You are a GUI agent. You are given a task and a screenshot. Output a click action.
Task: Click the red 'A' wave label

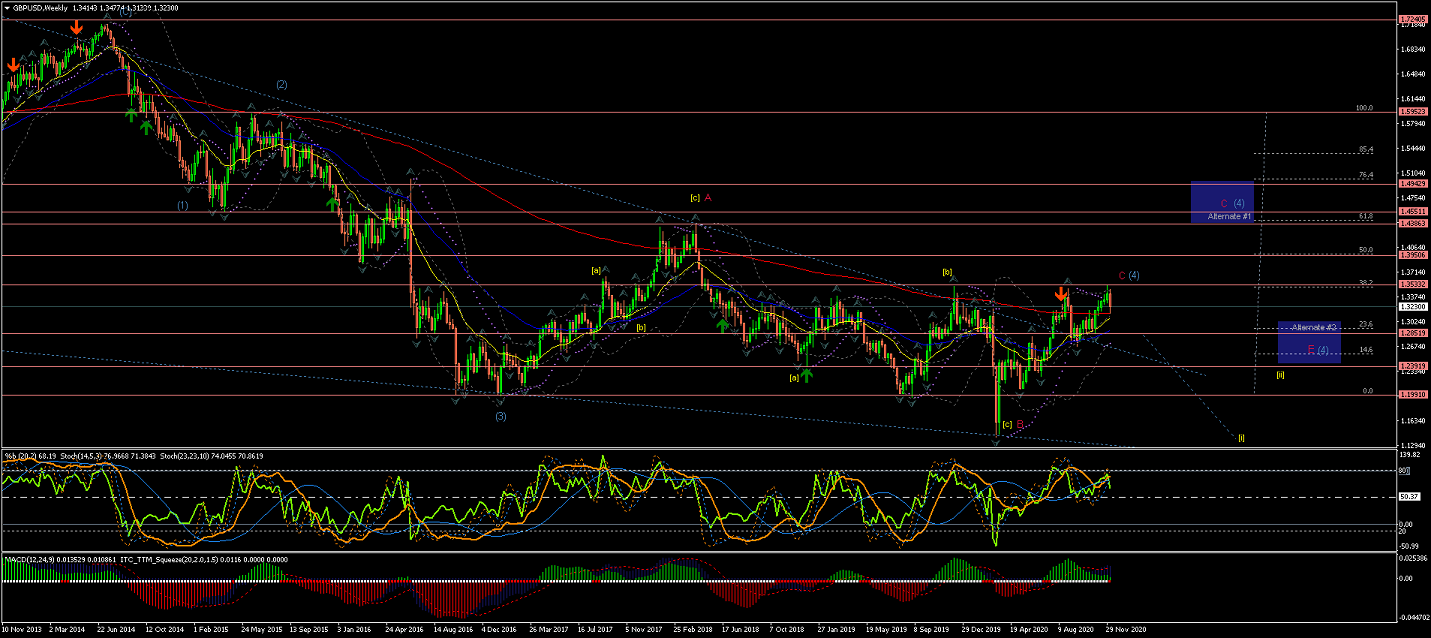pyautogui.click(x=707, y=198)
